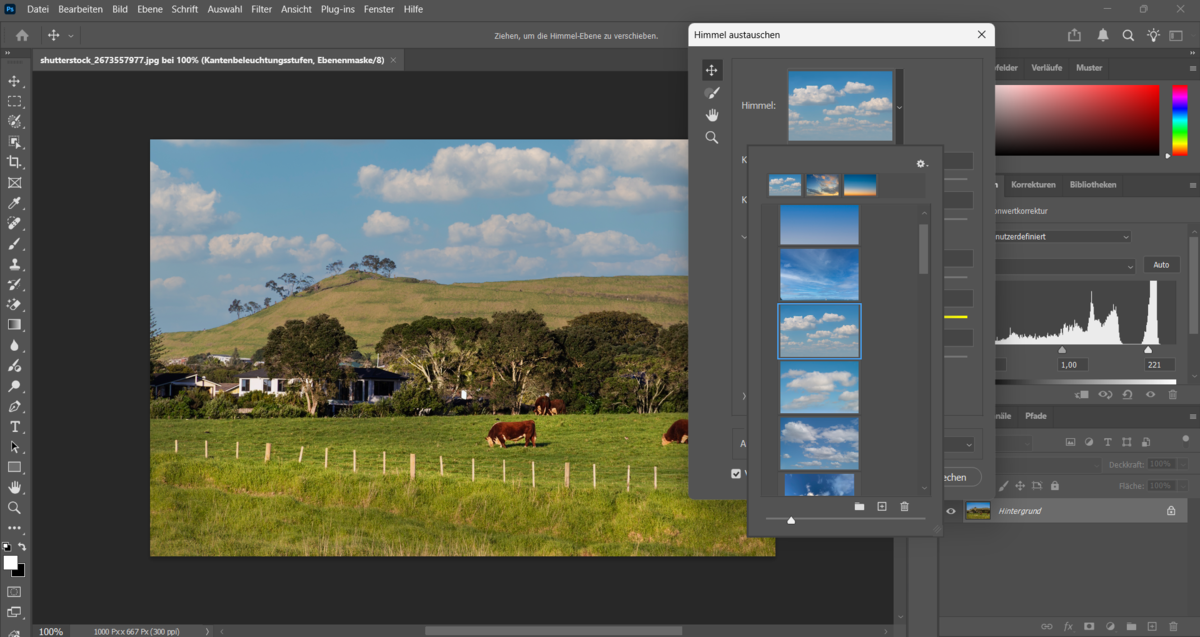Open the Himmel sky preview dropdown
The height and width of the screenshot is (637, 1200).
tap(899, 107)
